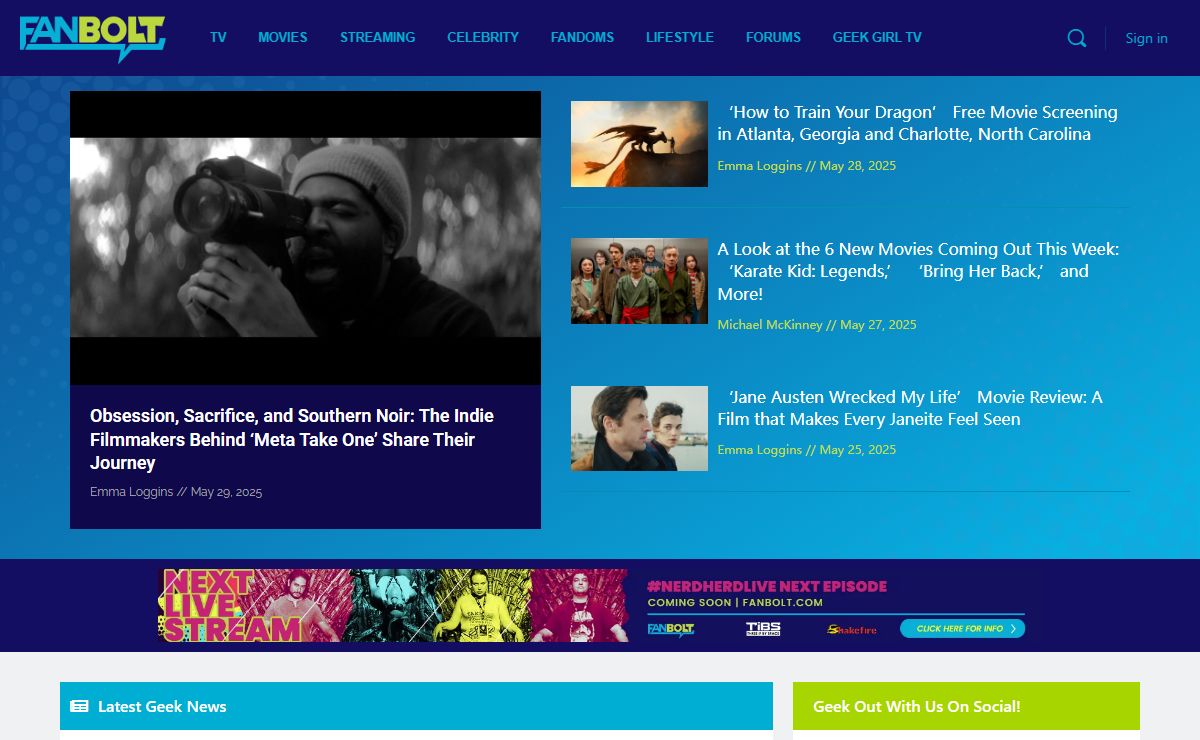Click the Latest Geek News heading
This screenshot has height=740, width=1200.
click(x=162, y=706)
